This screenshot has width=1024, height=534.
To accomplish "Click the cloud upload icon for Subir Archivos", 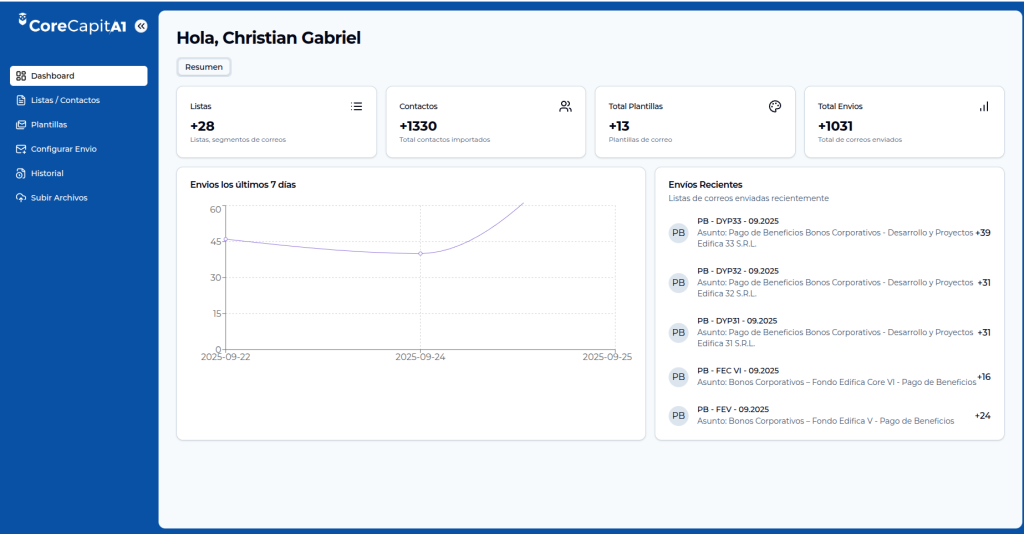I will (21, 198).
